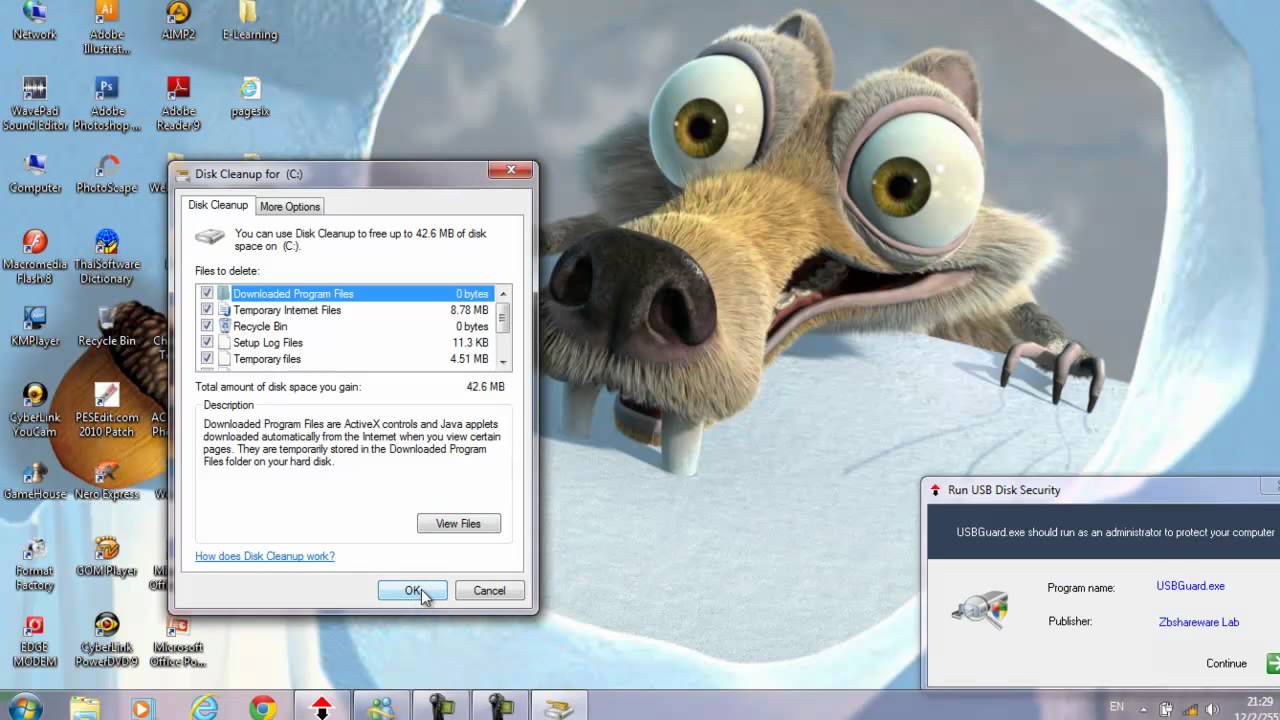Toggle the Setup Log Files checkbox

point(207,342)
